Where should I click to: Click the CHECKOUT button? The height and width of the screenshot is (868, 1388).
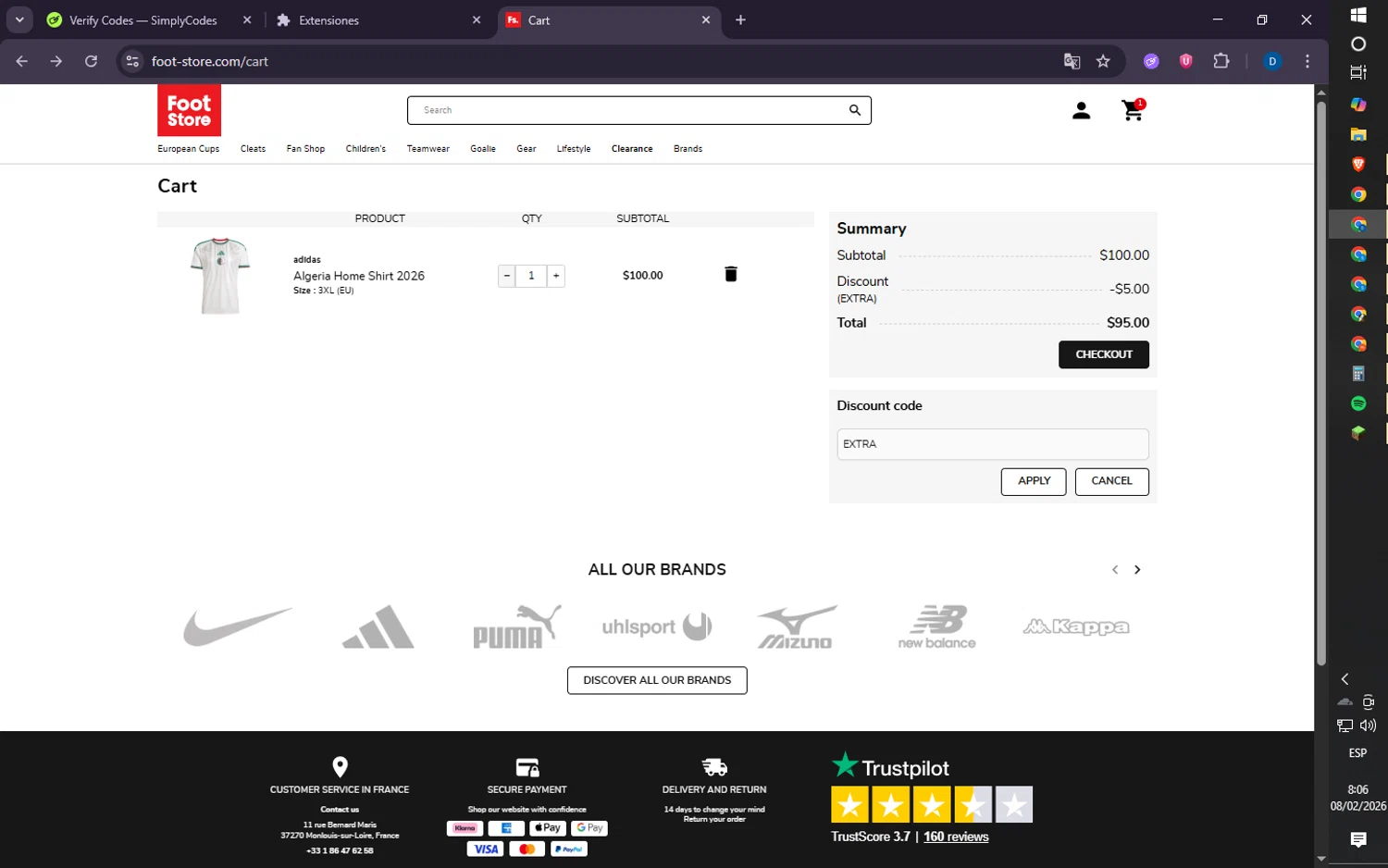1104,354
